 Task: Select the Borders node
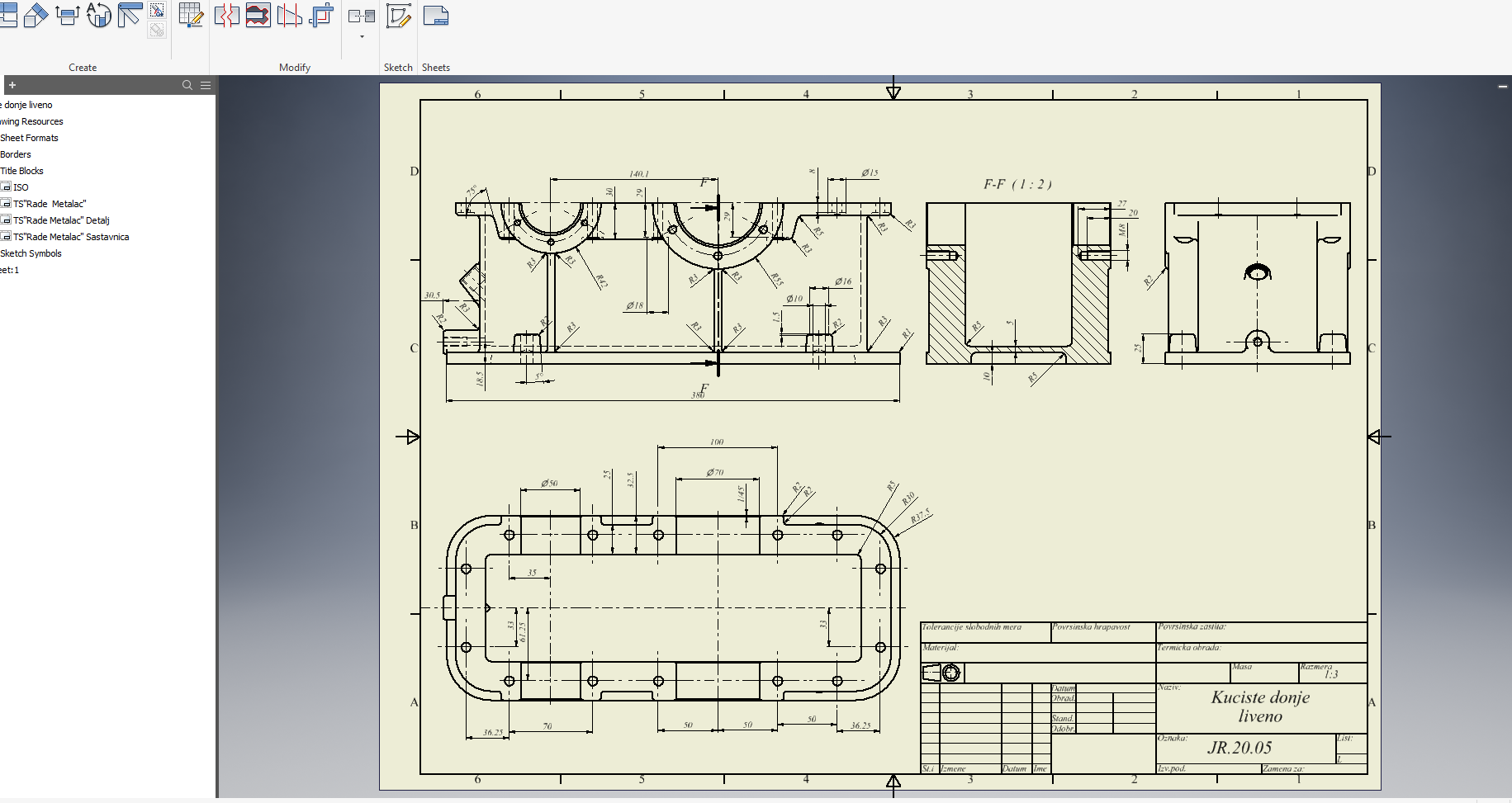click(16, 154)
